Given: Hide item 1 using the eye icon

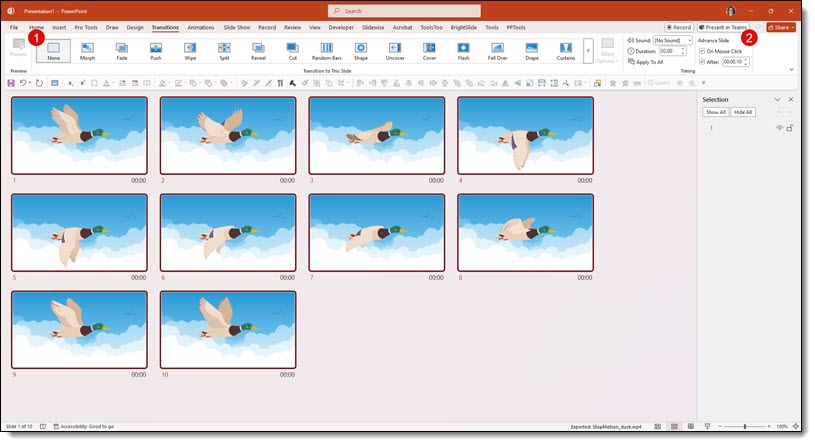Looking at the screenshot, I should coord(778,128).
